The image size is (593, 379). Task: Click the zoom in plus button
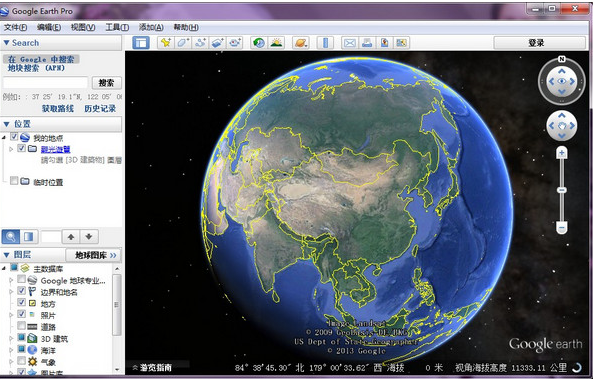(562, 153)
